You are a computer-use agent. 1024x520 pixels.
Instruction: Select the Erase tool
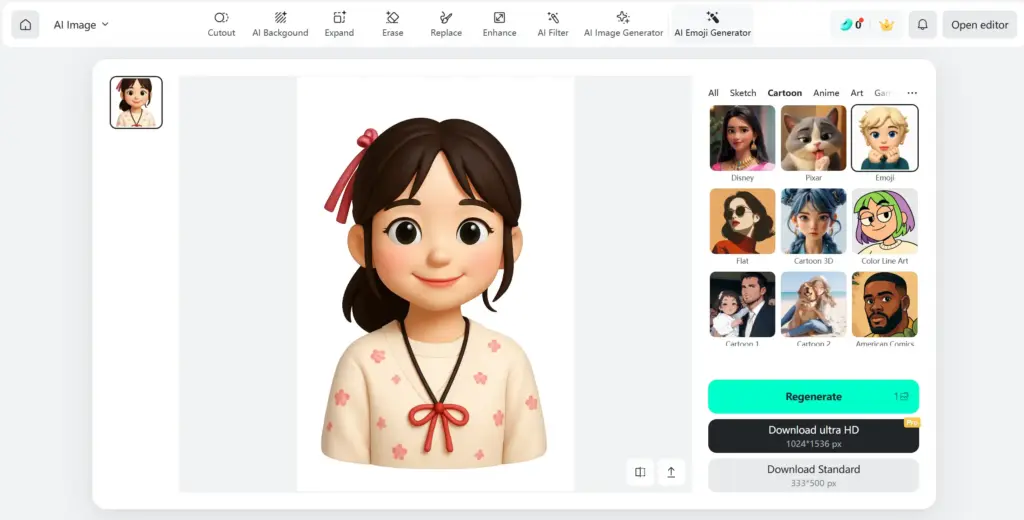pyautogui.click(x=393, y=24)
